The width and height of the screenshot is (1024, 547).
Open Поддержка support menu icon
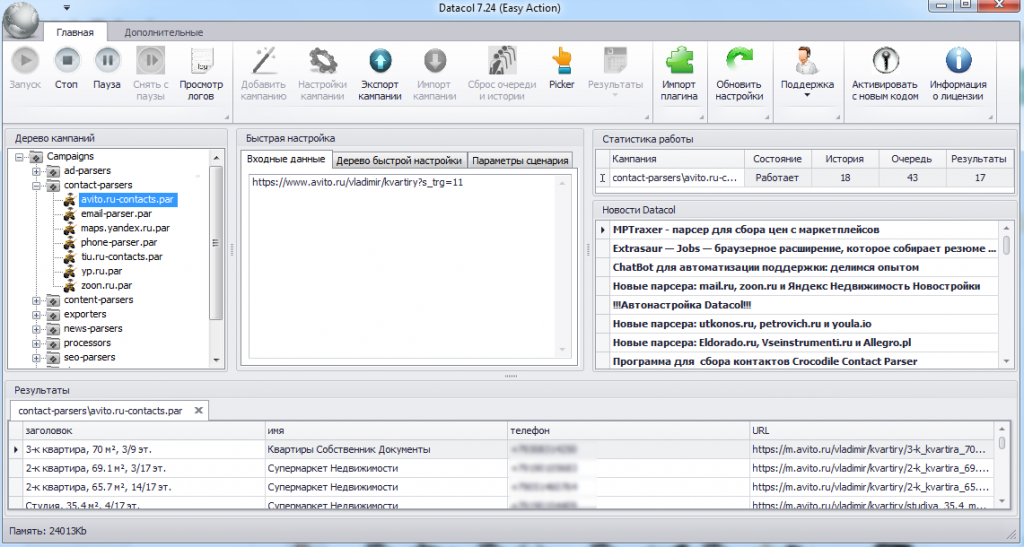tap(807, 61)
